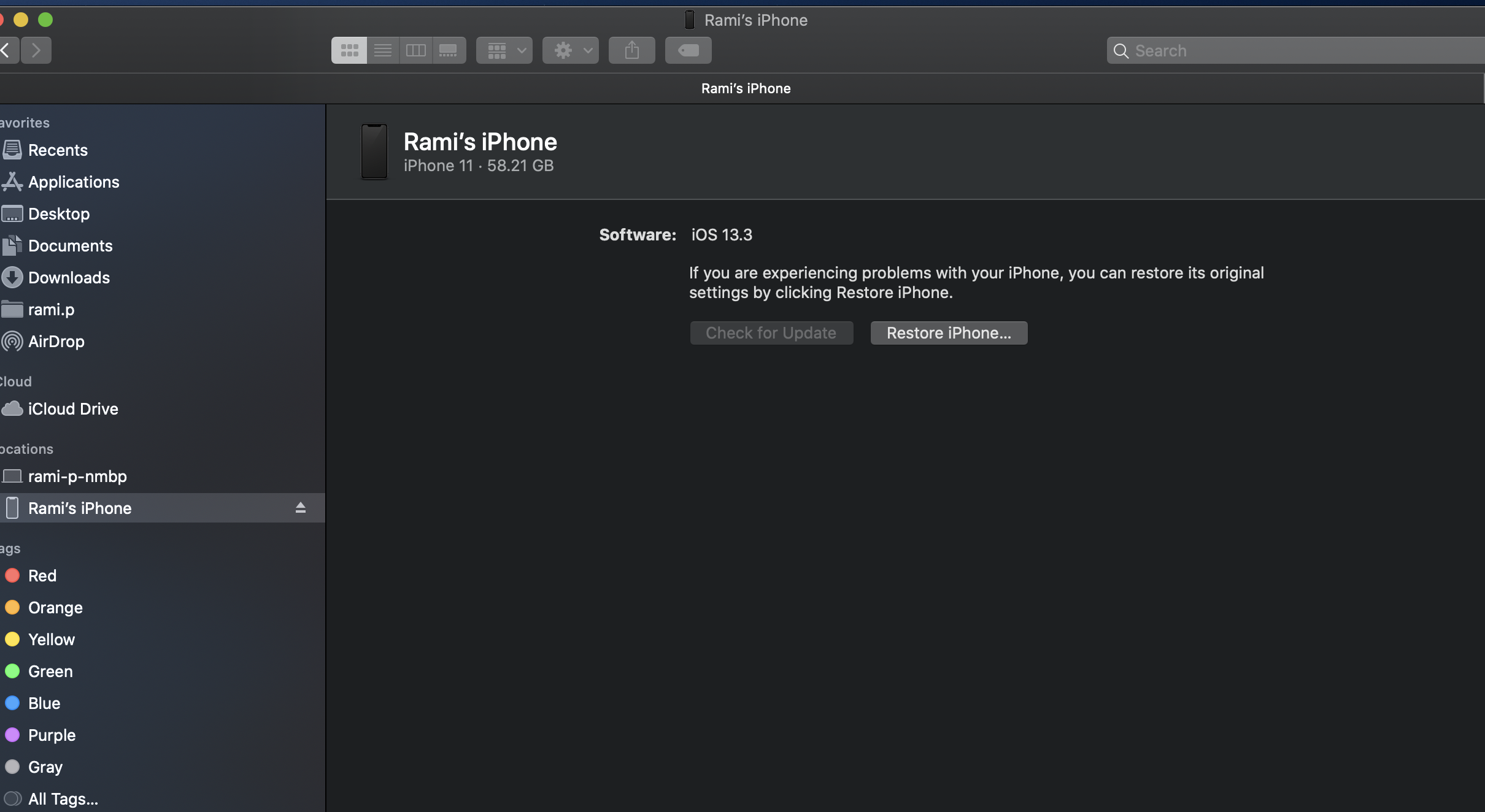Image resolution: width=1485 pixels, height=812 pixels.
Task: Eject Rami's iPhone from sidebar
Action: point(300,508)
